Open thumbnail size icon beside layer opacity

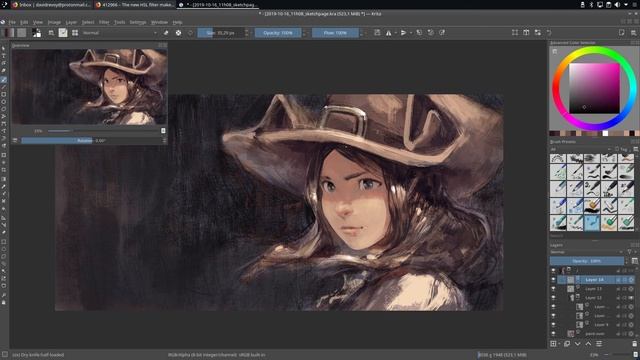pyautogui.click(x=635, y=261)
